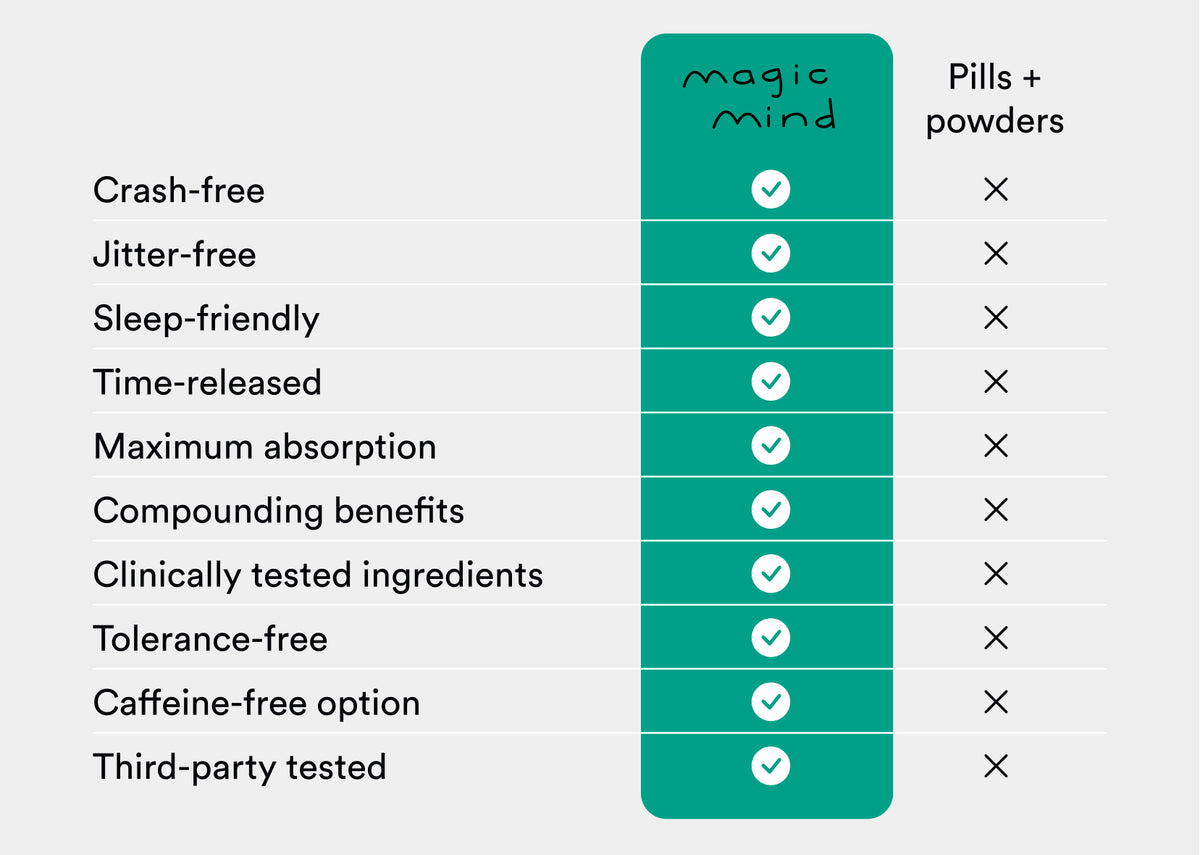
Task: Click the Sleep-friendly feature text
Action: (206, 319)
